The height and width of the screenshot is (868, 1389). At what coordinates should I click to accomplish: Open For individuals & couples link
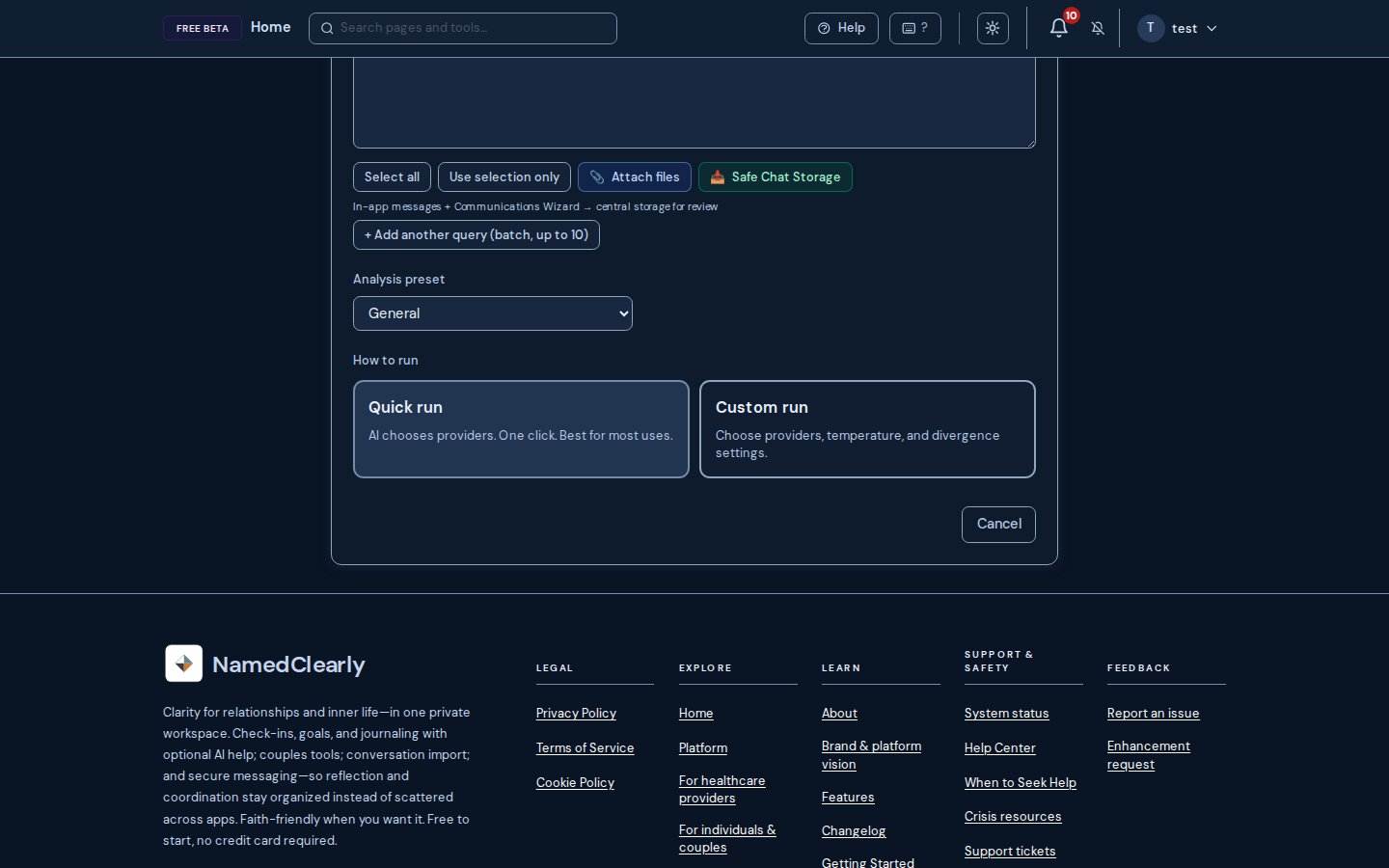pos(727,839)
